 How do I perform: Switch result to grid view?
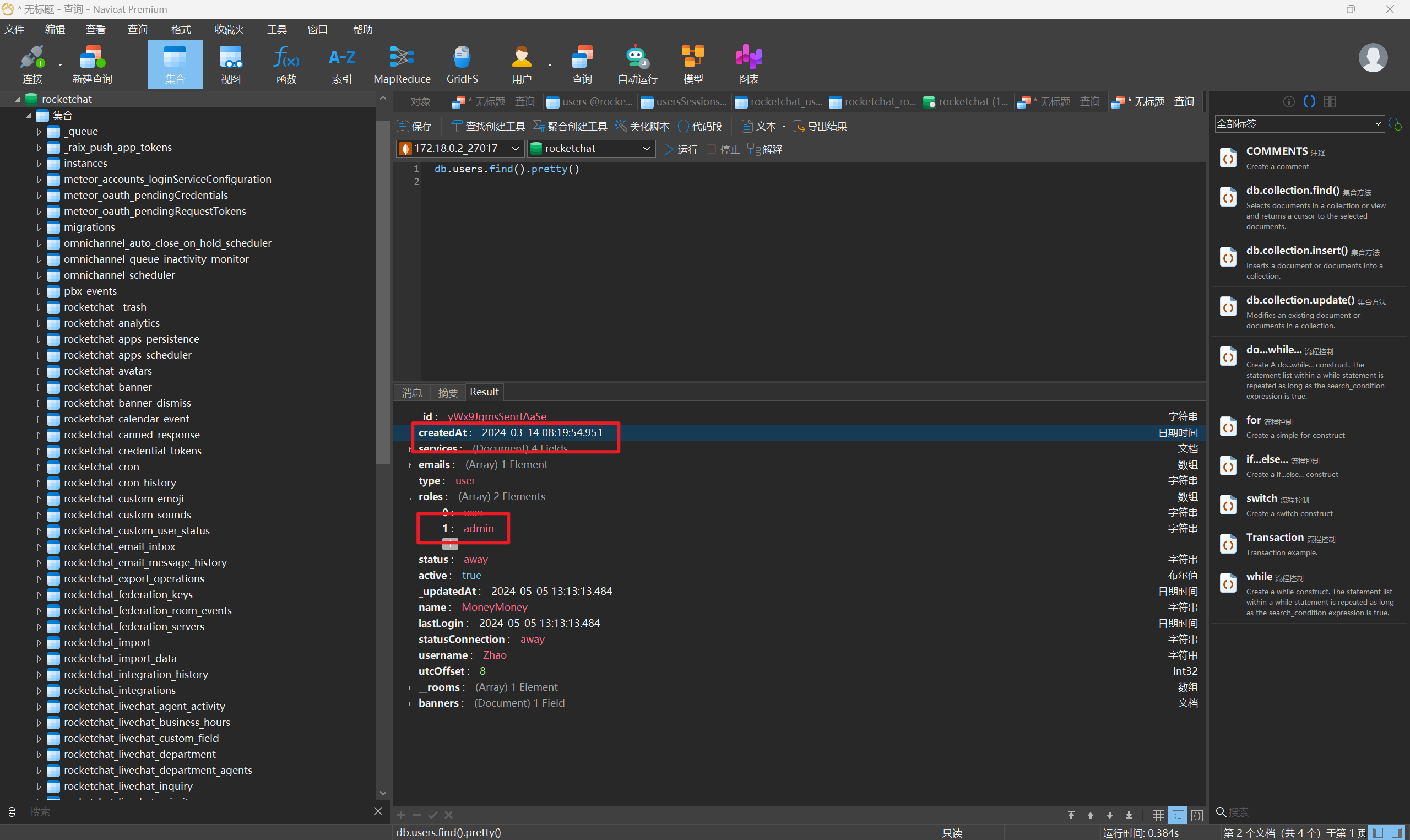pyautogui.click(x=1158, y=815)
